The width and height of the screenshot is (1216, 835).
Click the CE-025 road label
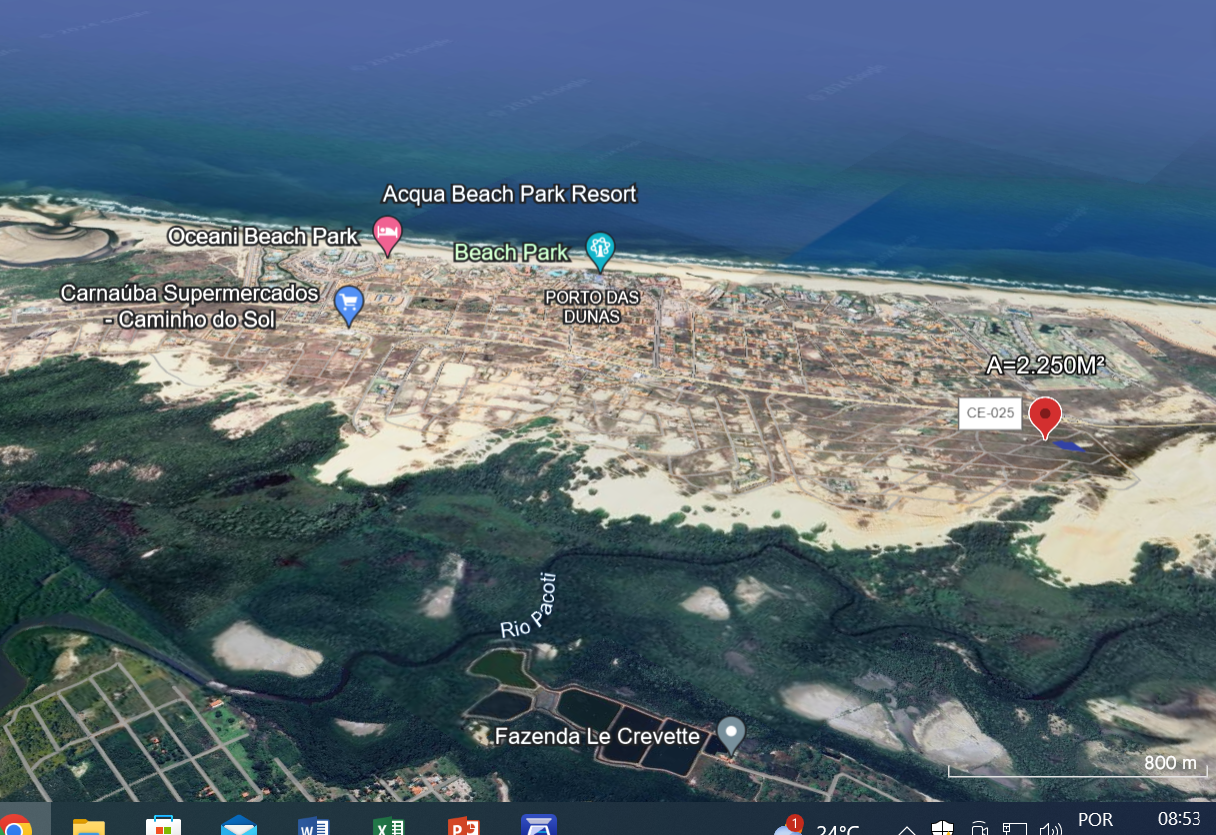[990, 413]
